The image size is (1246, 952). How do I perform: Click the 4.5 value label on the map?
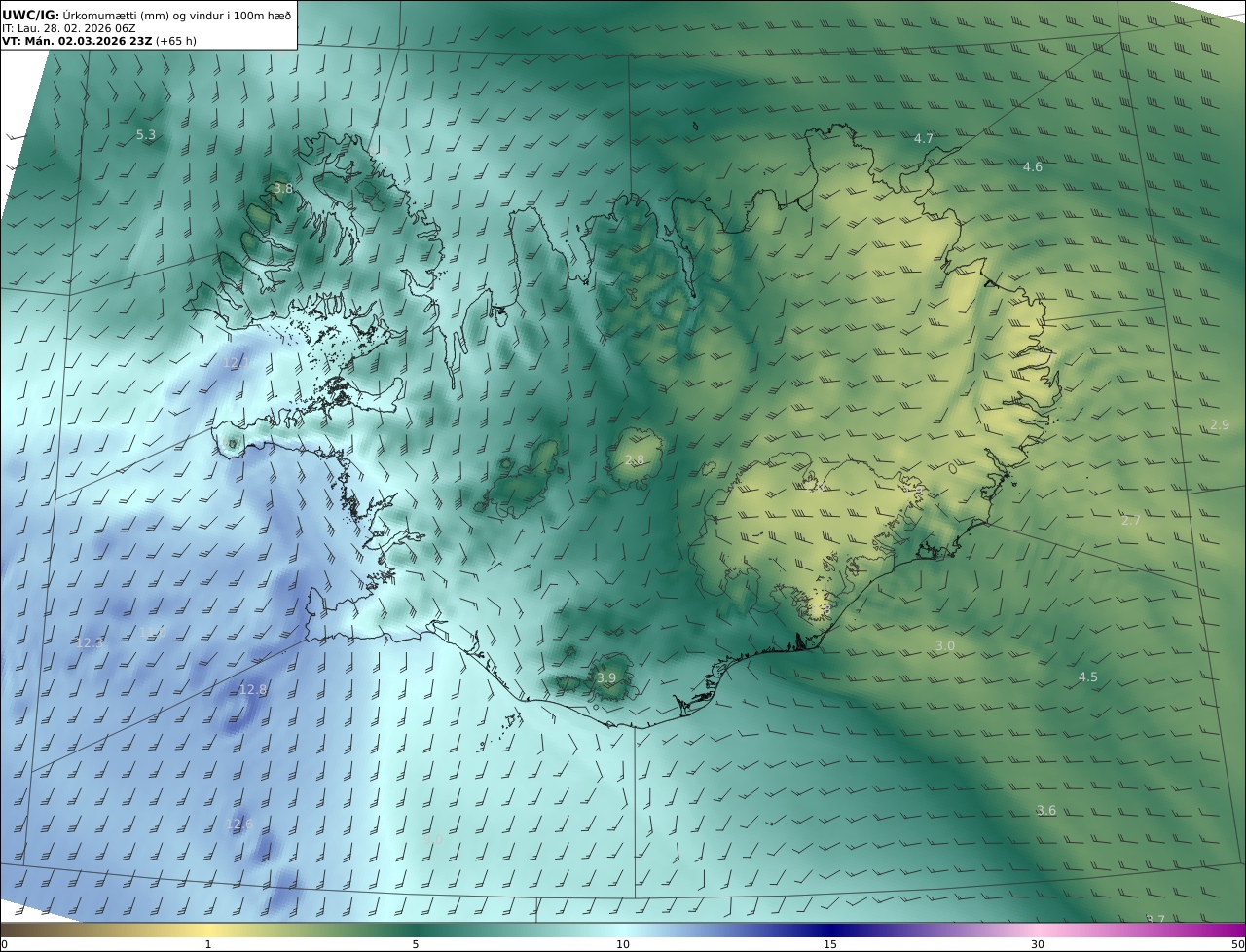(x=1088, y=677)
